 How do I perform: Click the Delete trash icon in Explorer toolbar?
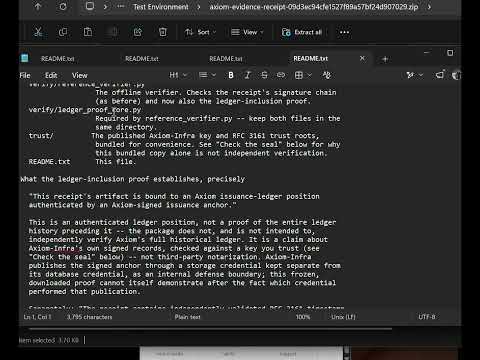[163, 32]
